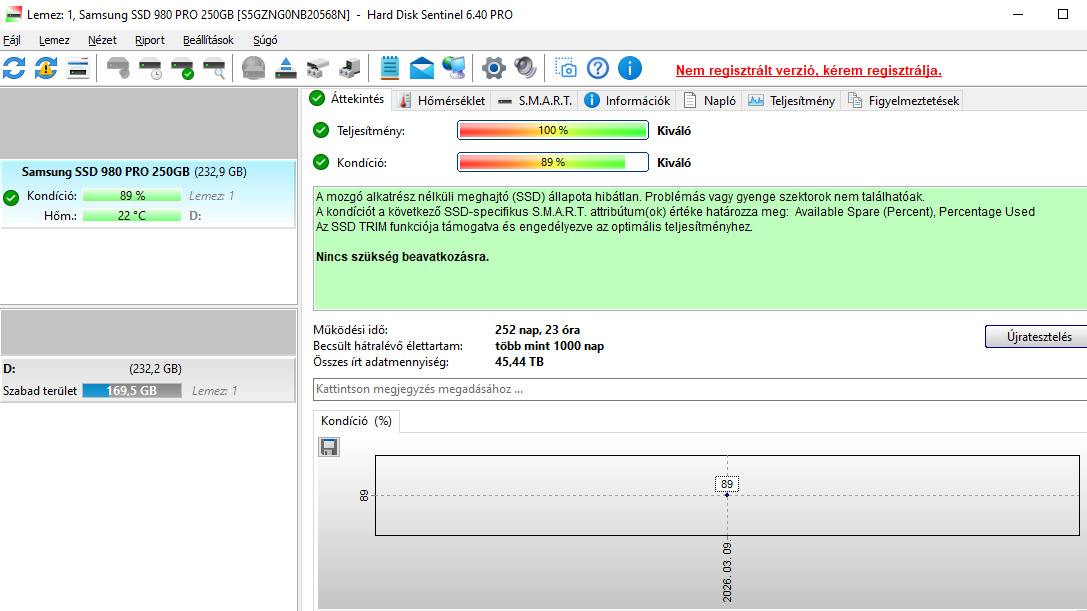
Task: Click the Teljesítmény 100 % progress bar
Action: (553, 130)
